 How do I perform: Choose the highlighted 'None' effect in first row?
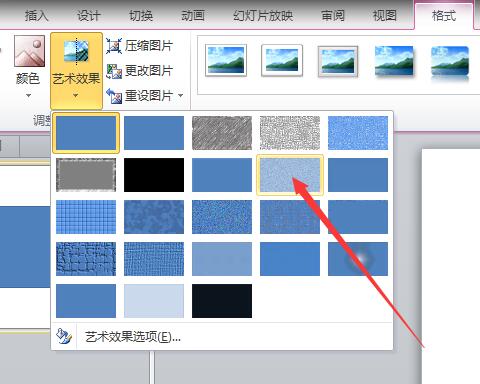pos(86,133)
